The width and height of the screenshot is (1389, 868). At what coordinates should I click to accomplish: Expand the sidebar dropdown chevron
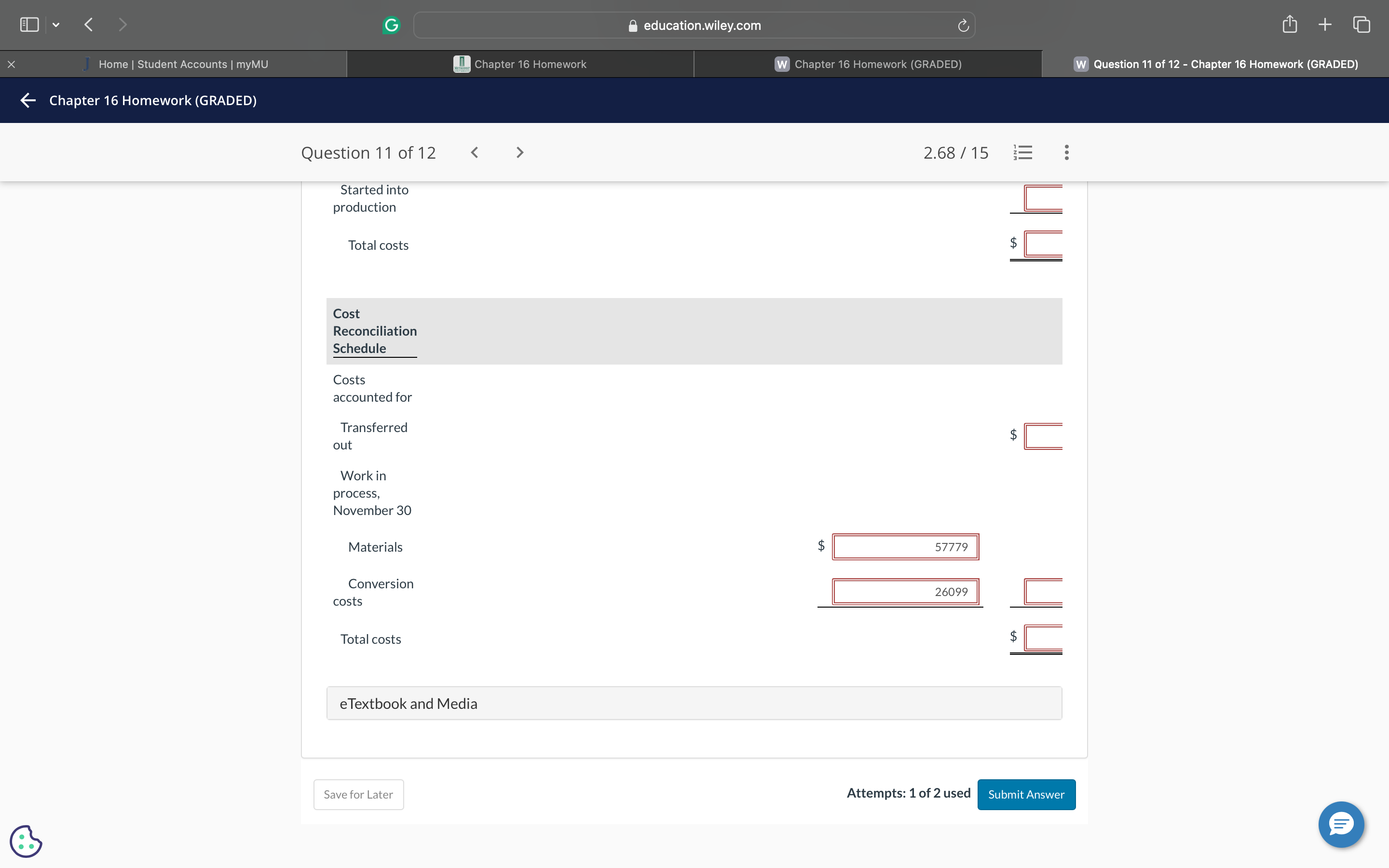55,25
